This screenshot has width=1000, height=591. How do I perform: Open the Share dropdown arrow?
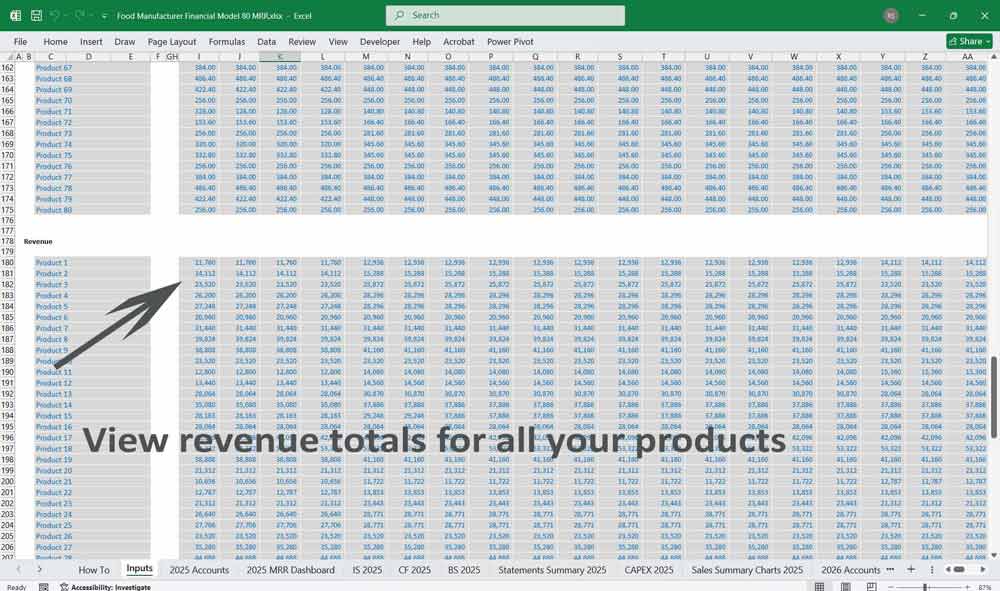click(x=988, y=41)
